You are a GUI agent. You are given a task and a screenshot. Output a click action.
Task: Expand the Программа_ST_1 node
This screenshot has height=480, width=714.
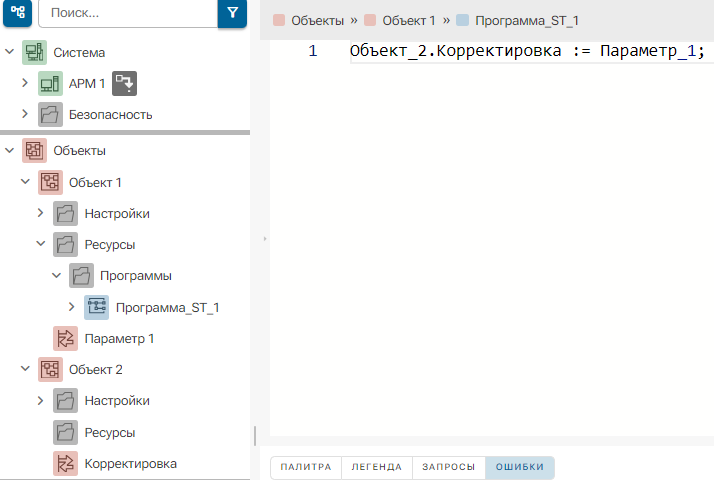point(71,307)
